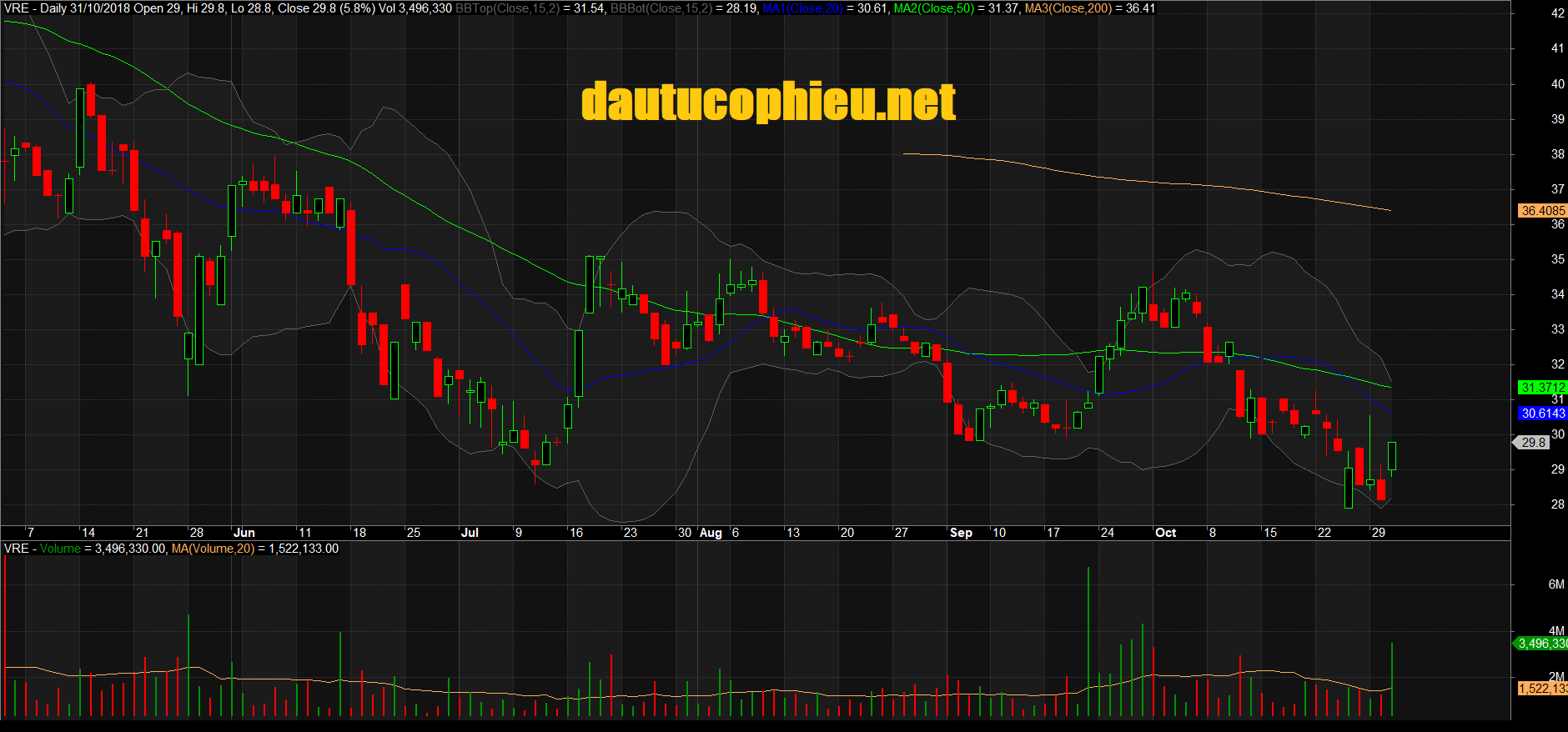Click the last green candlestick closing at 29.8

pos(1392,456)
